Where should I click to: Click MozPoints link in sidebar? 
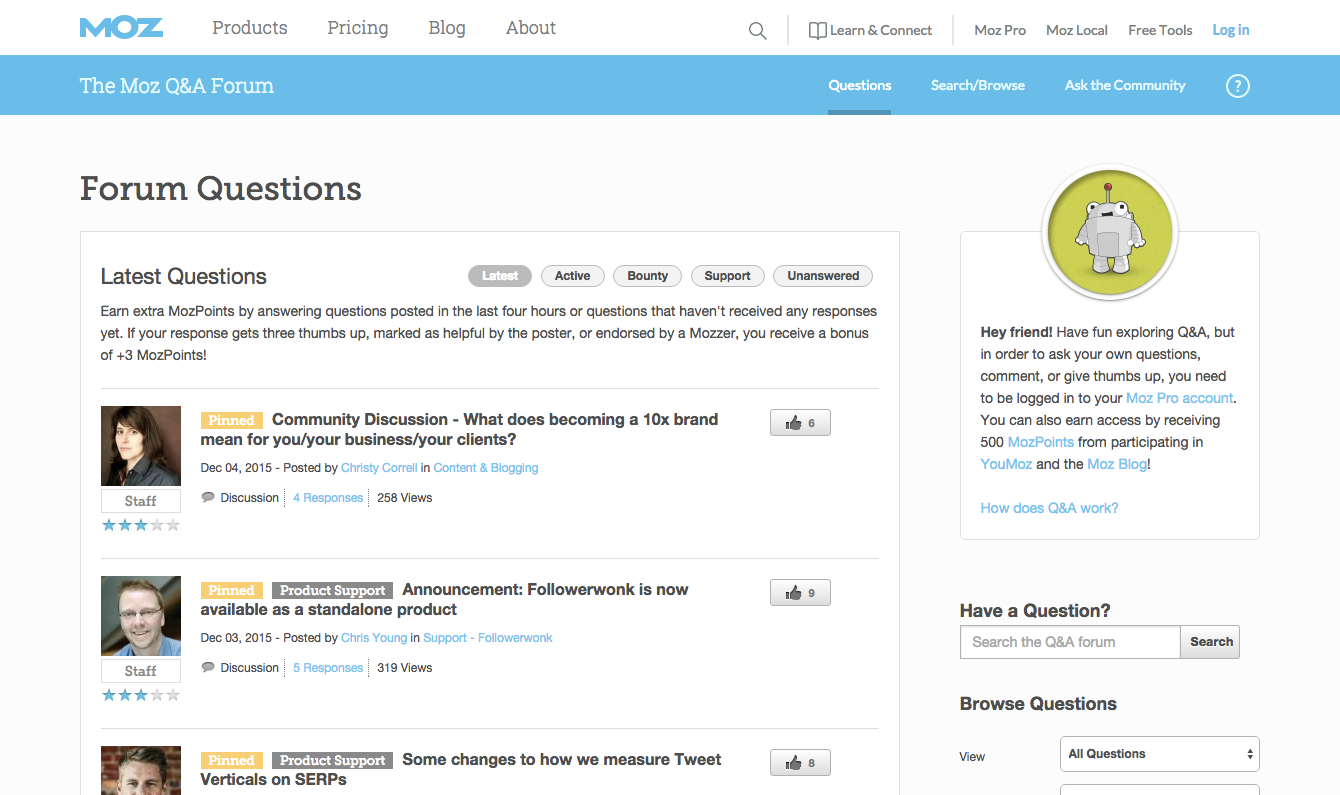pos(1041,442)
